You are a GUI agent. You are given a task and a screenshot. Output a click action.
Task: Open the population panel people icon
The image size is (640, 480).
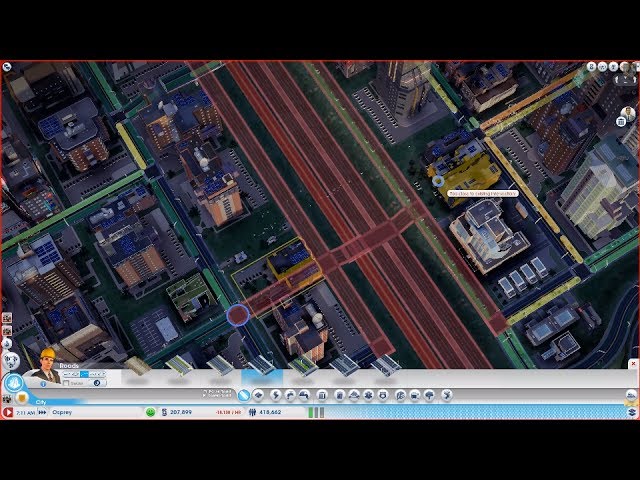[x=252, y=412]
